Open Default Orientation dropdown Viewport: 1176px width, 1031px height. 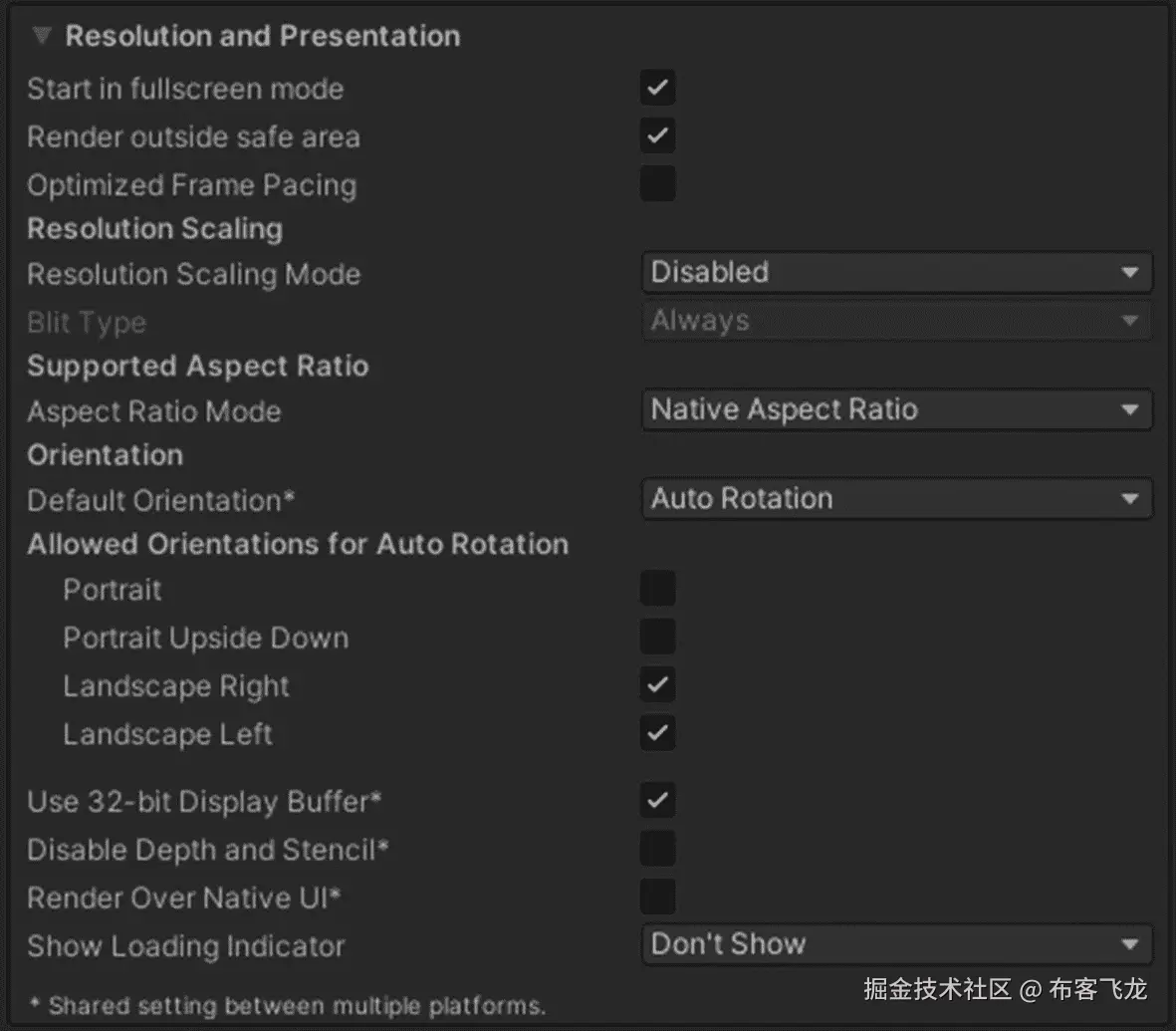(x=896, y=498)
